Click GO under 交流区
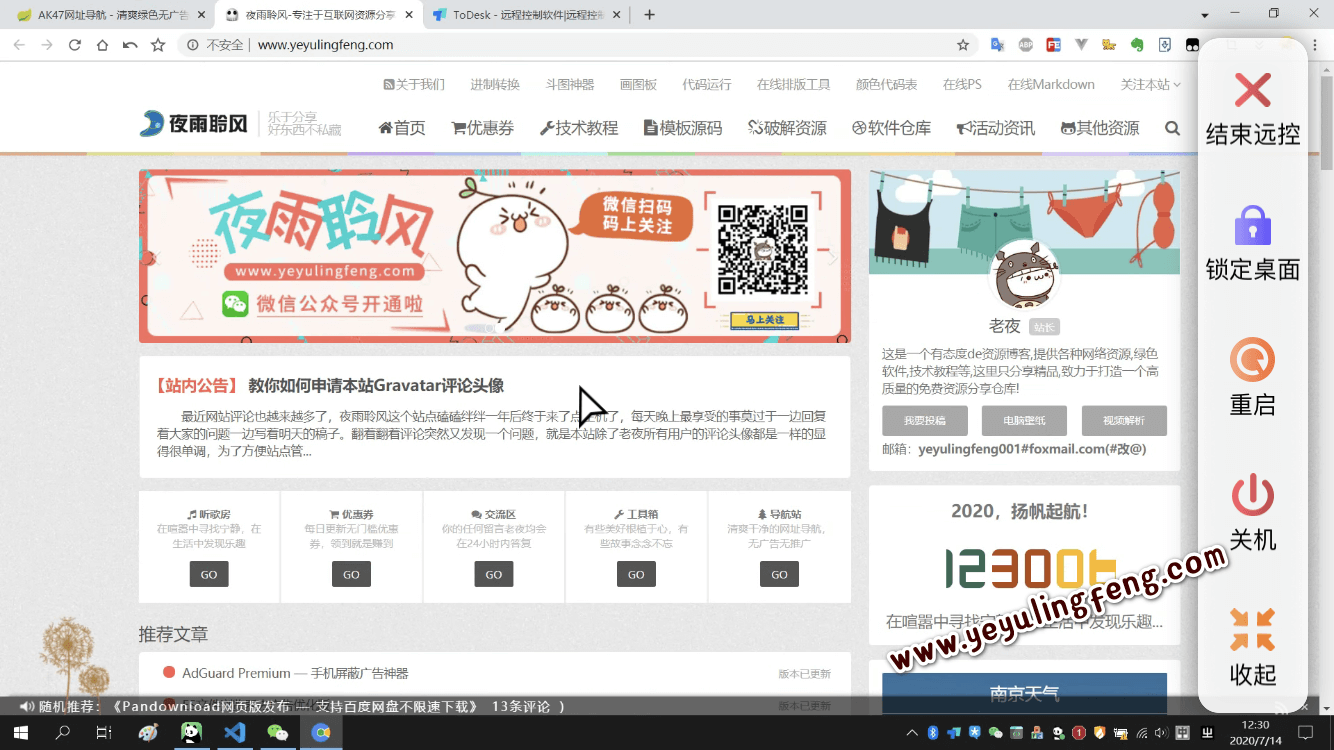 (494, 574)
